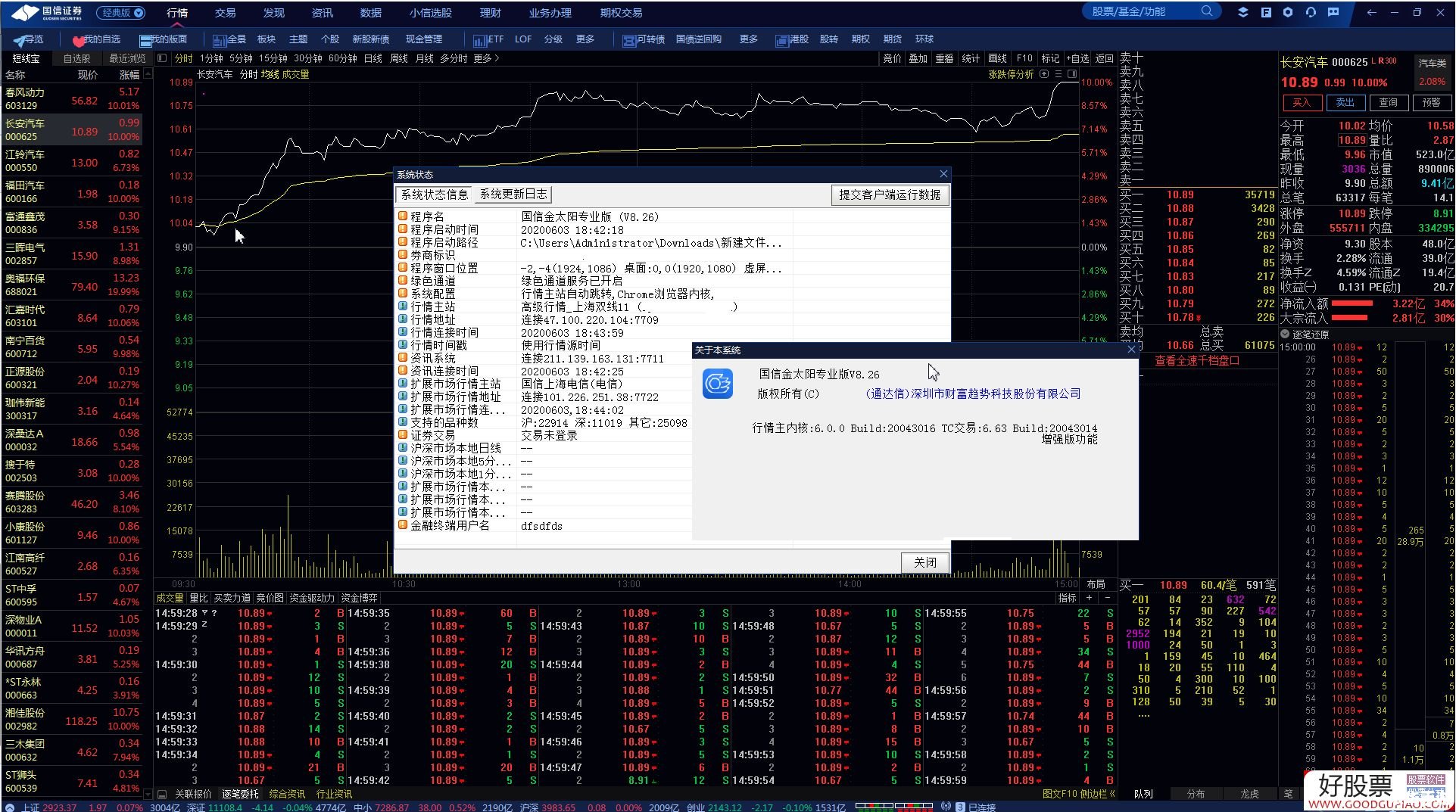Close the 关于本系统 dialog with its X
The width and height of the screenshot is (1456, 812).
point(1132,350)
